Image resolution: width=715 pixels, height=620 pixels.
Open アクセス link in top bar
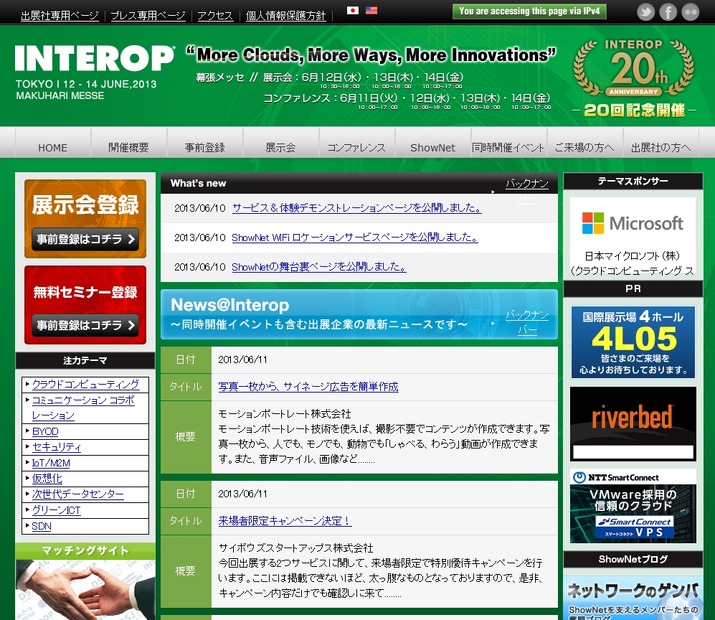pos(215,16)
